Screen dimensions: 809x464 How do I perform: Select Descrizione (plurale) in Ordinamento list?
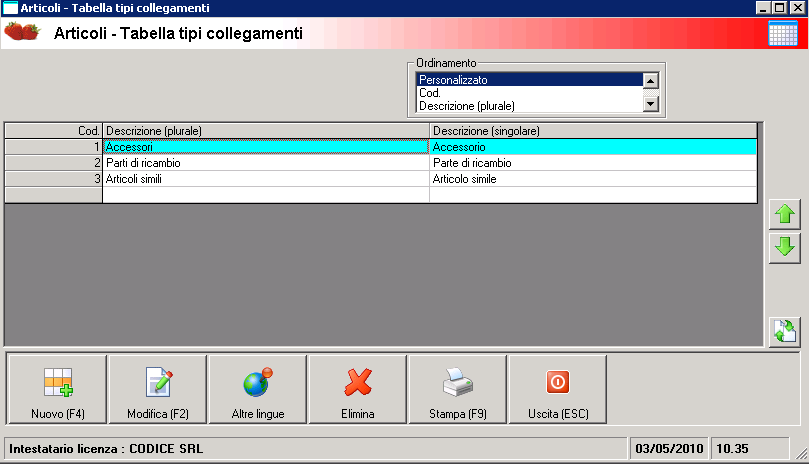[529, 106]
